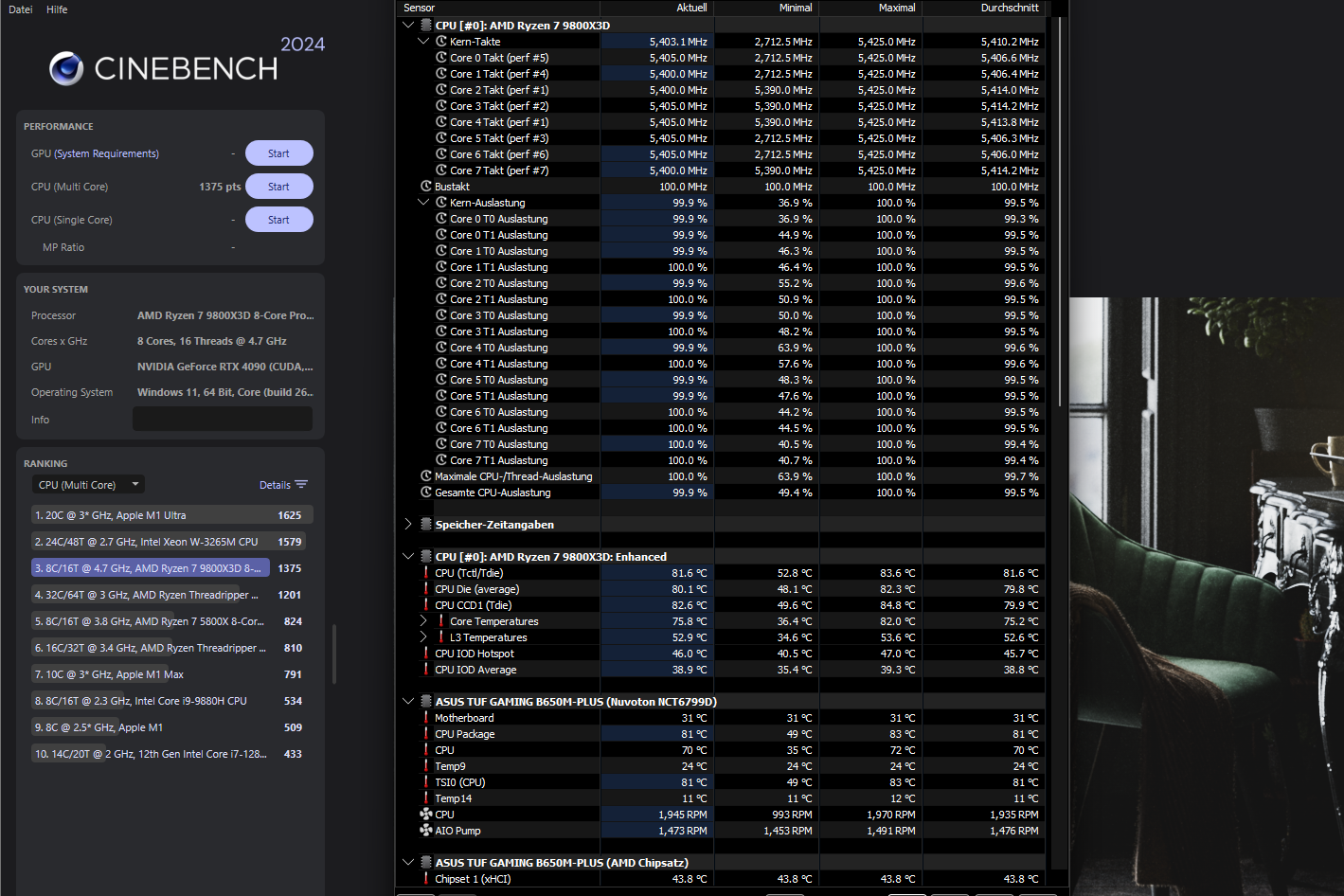Click the chip icon of CPU [#0] header
1344x896 pixels.
coord(426,26)
